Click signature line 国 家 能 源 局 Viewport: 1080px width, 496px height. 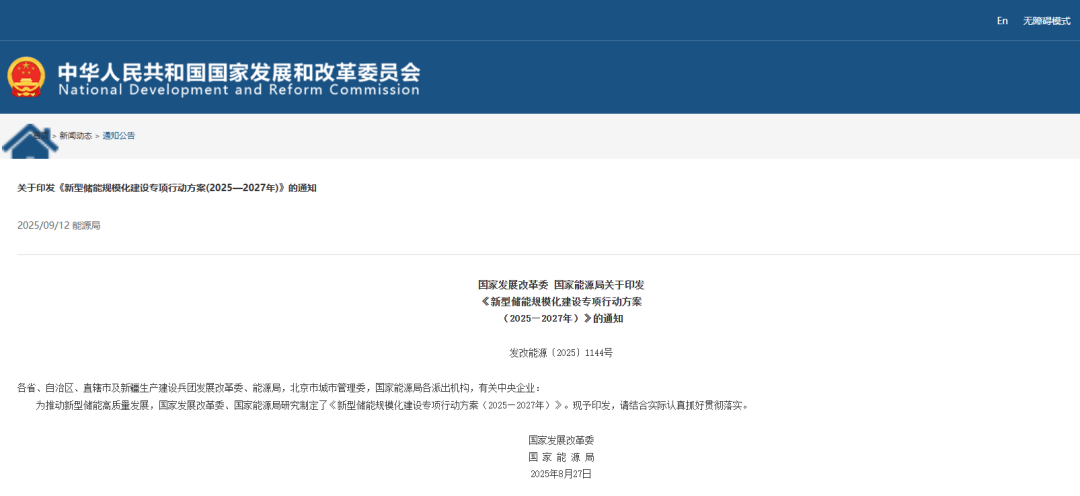[x=561, y=457]
